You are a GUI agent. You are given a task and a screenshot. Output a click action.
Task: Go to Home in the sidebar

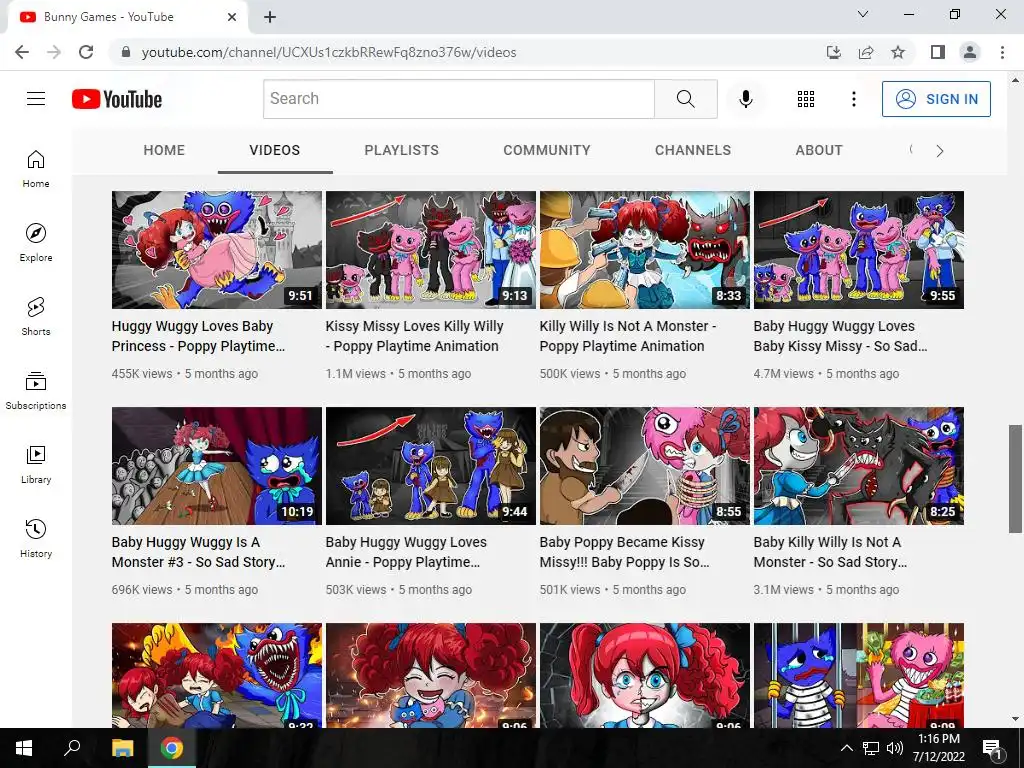[x=36, y=168]
